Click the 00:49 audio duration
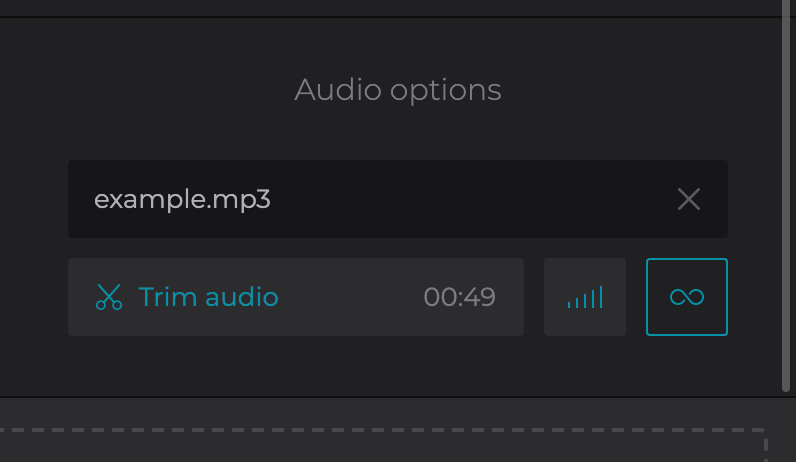 pos(459,297)
